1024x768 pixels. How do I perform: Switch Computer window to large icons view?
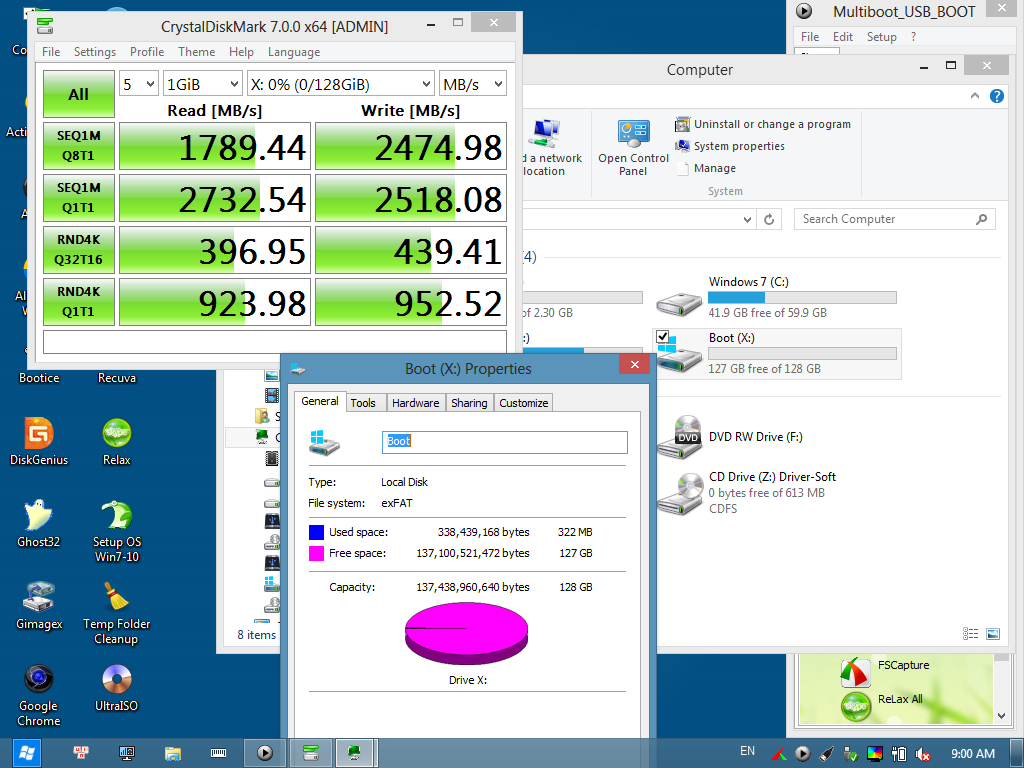pos(993,633)
